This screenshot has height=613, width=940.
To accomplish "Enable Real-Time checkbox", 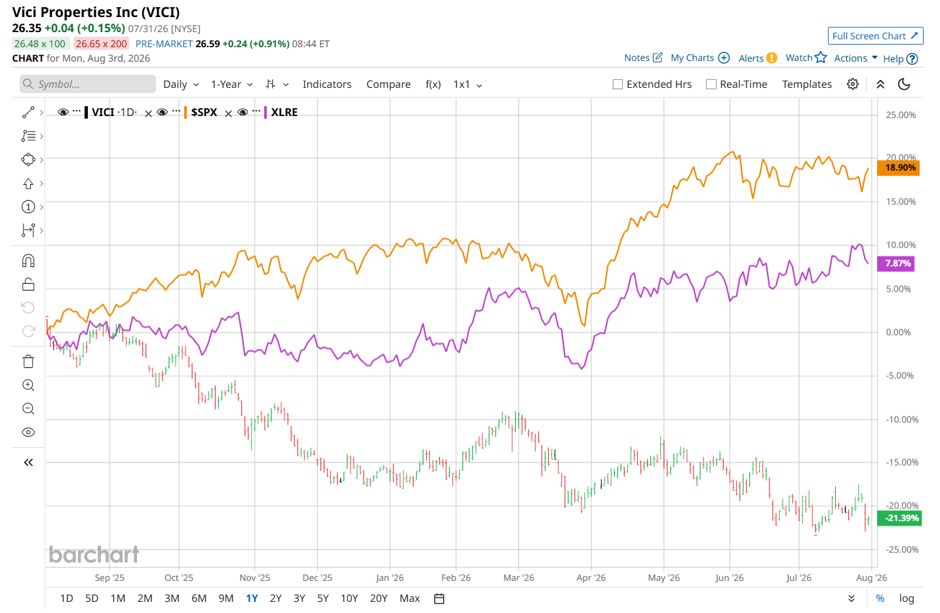I will coord(711,84).
